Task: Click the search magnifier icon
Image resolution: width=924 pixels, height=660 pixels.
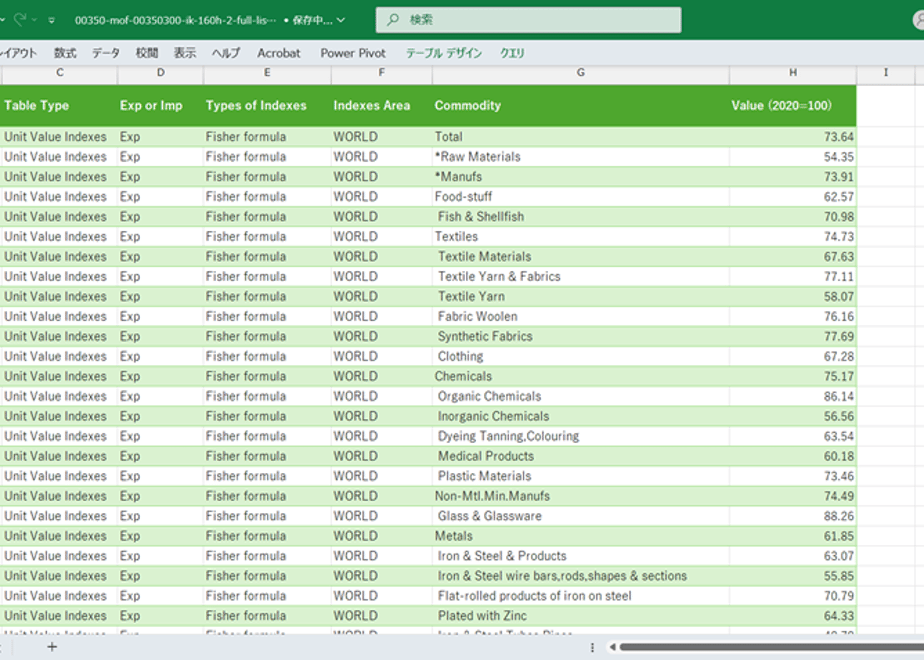Action: [x=392, y=20]
